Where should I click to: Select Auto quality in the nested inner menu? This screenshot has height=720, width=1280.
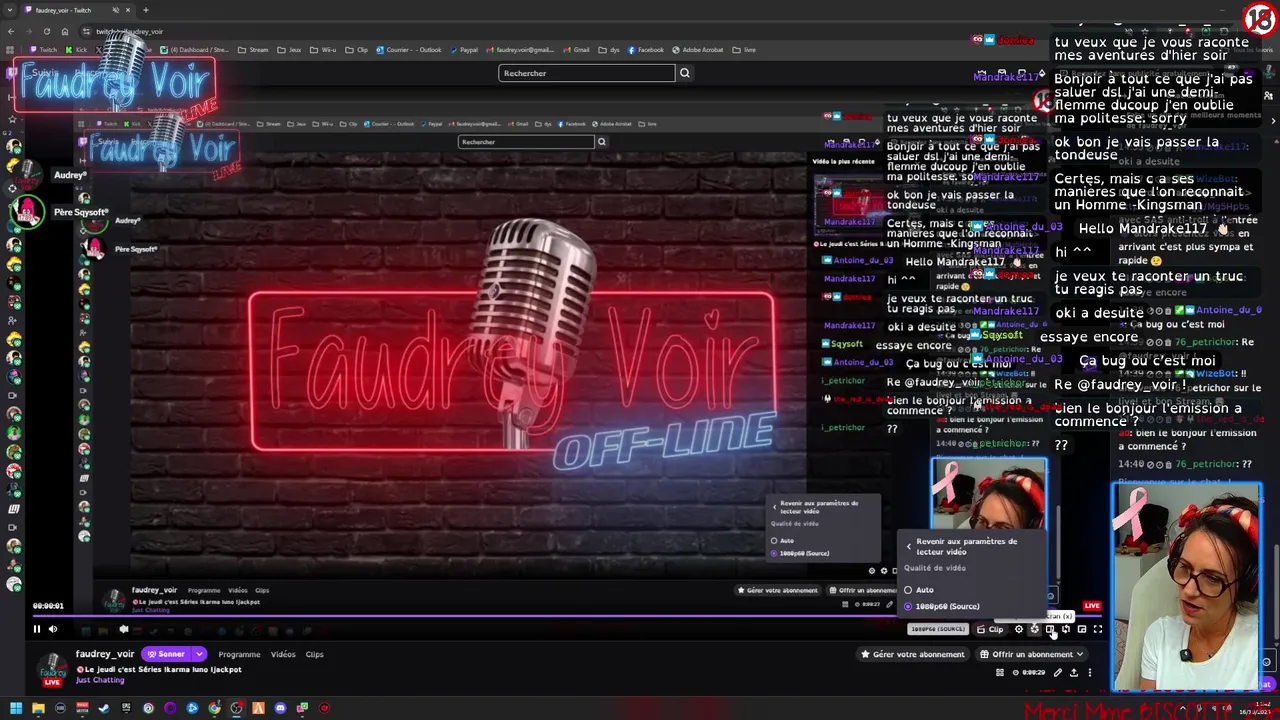click(x=782, y=541)
